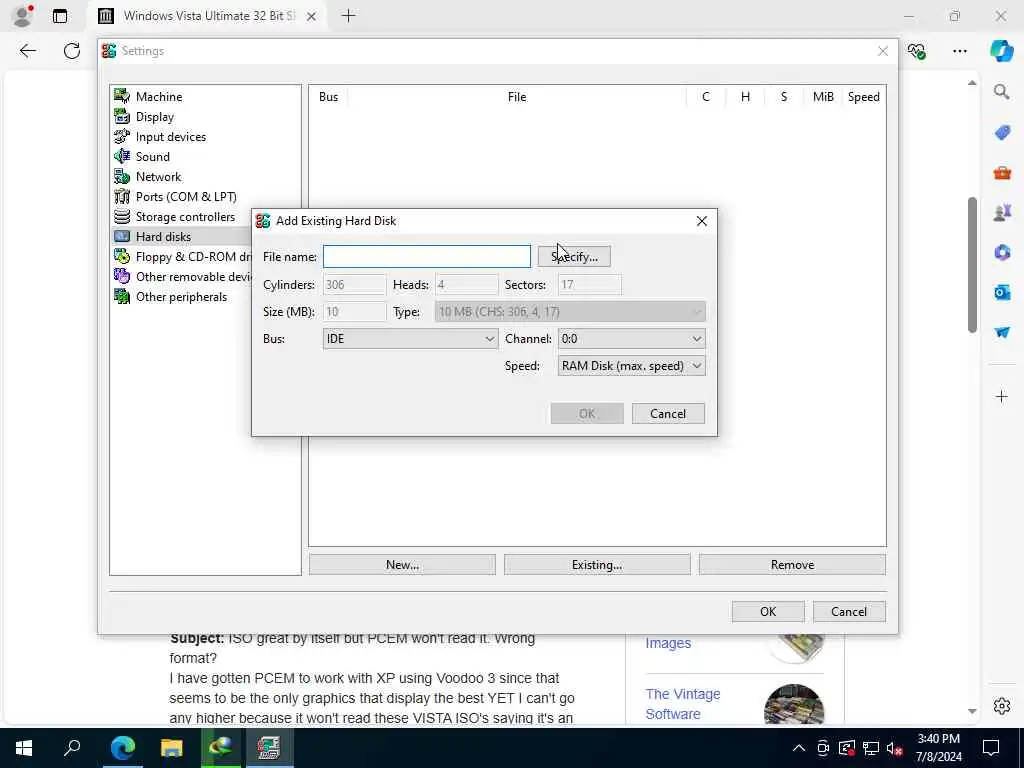
Task: Open the Outlook icon in Edge sidebar
Action: (1002, 292)
